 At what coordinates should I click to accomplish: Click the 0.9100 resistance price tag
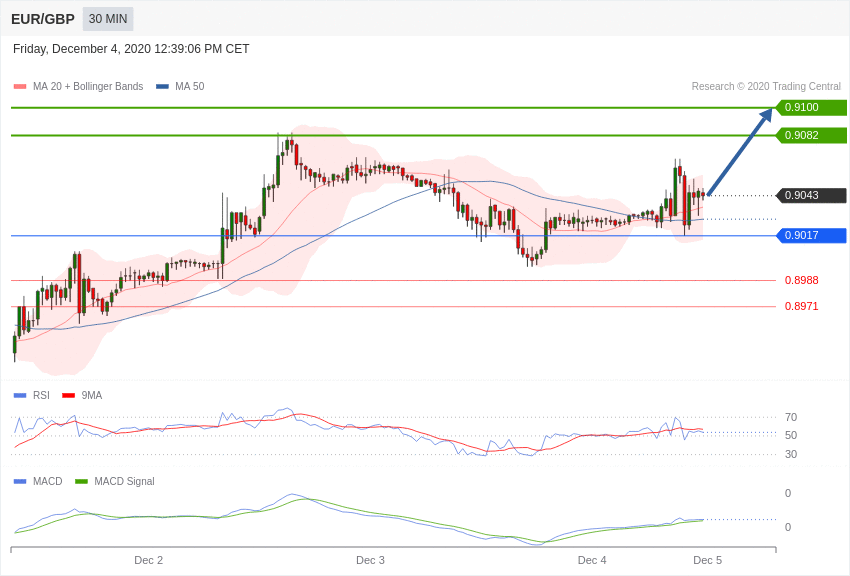(x=811, y=107)
